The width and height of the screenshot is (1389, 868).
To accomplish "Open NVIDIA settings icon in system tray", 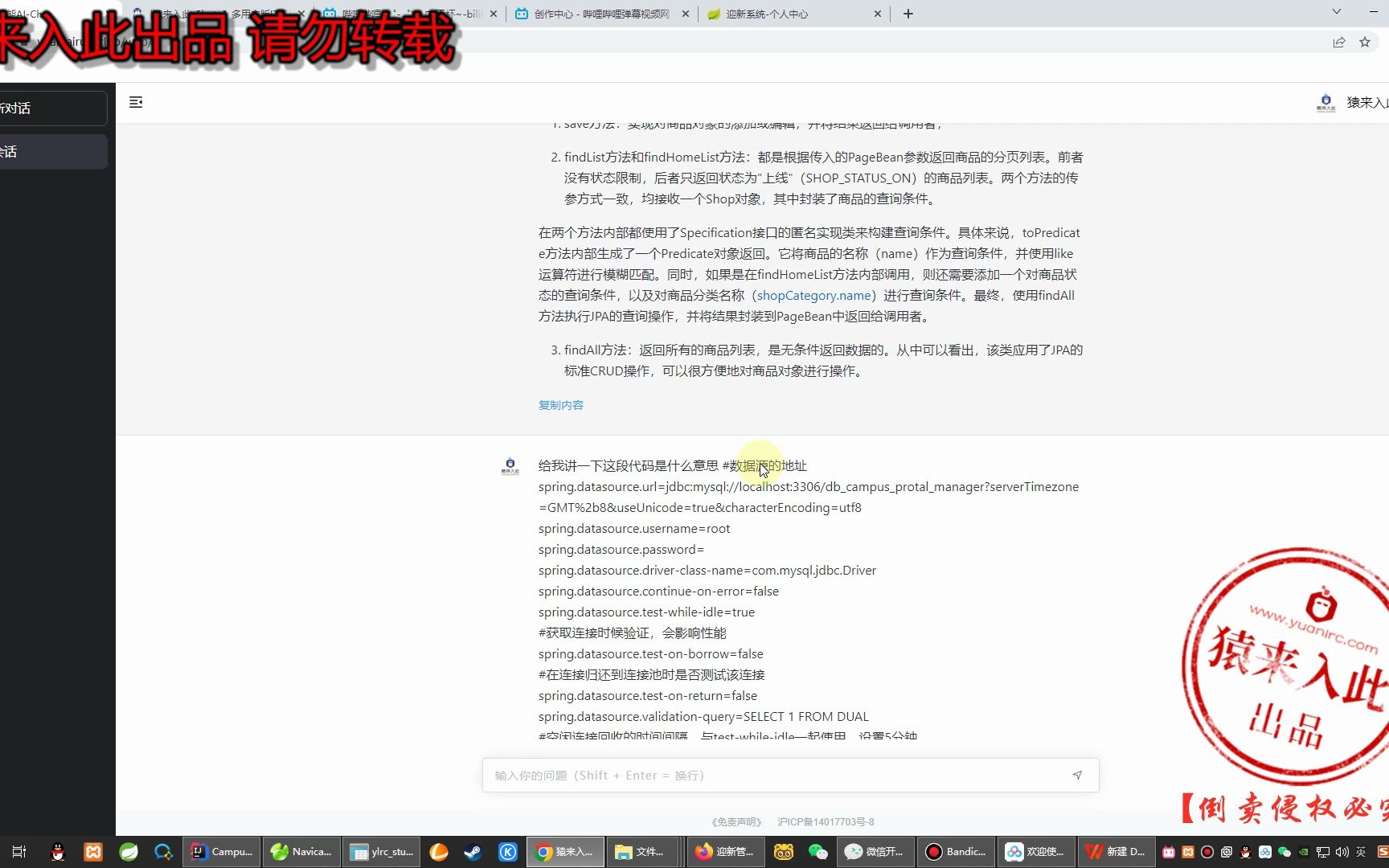I will tap(1304, 852).
